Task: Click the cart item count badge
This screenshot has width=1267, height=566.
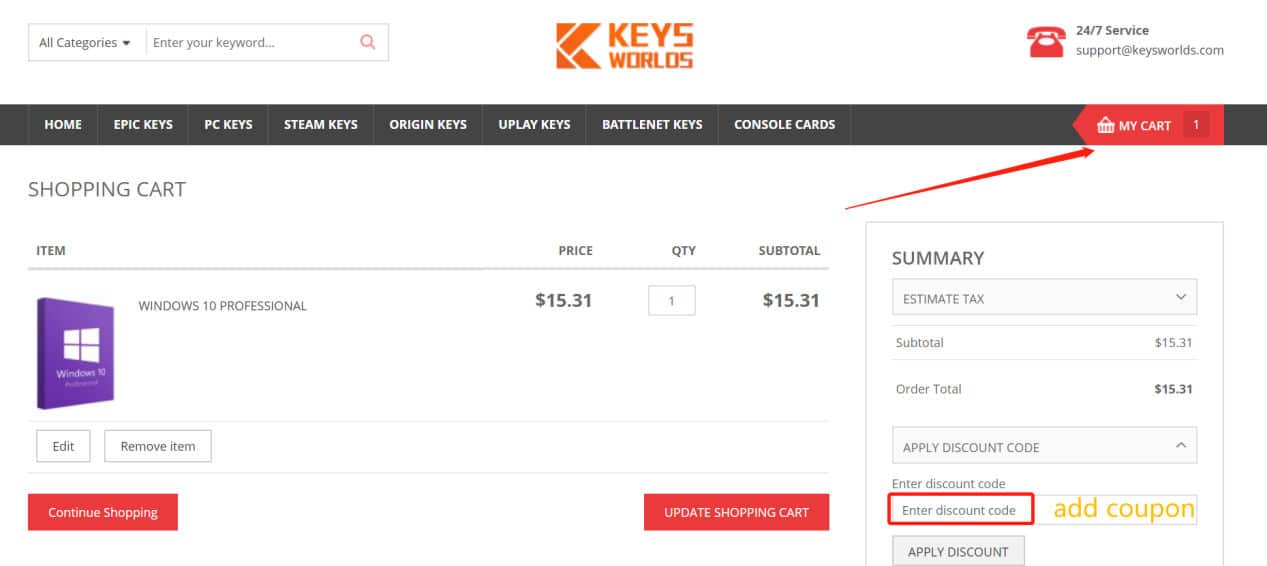Action: click(1195, 125)
